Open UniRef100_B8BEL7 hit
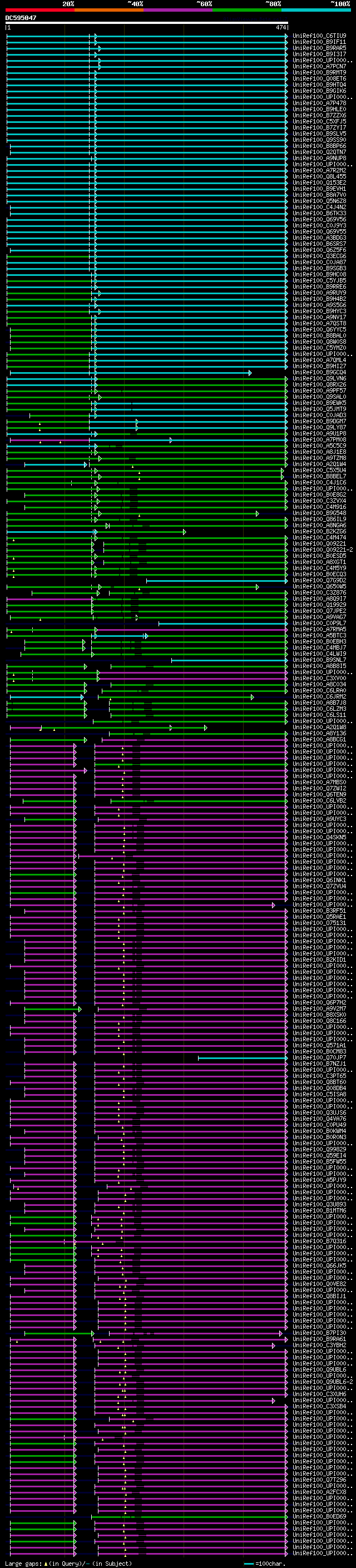Image resolution: width=356 pixels, height=1568 pixels. [319, 476]
